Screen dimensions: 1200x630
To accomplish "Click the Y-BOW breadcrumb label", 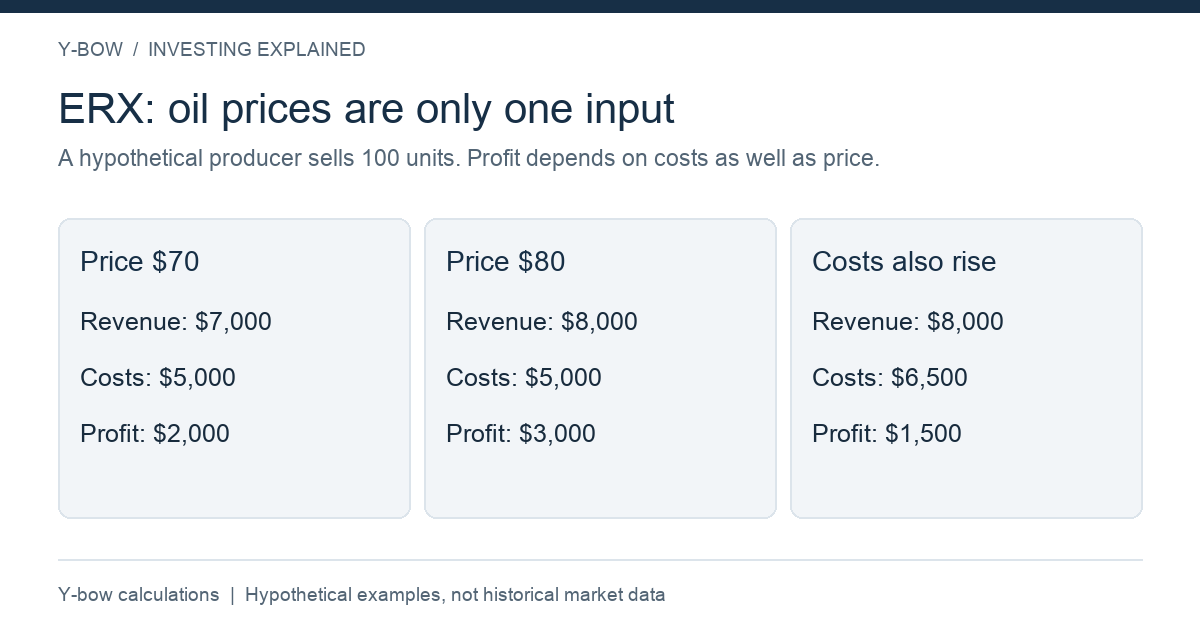I will tap(90, 49).
